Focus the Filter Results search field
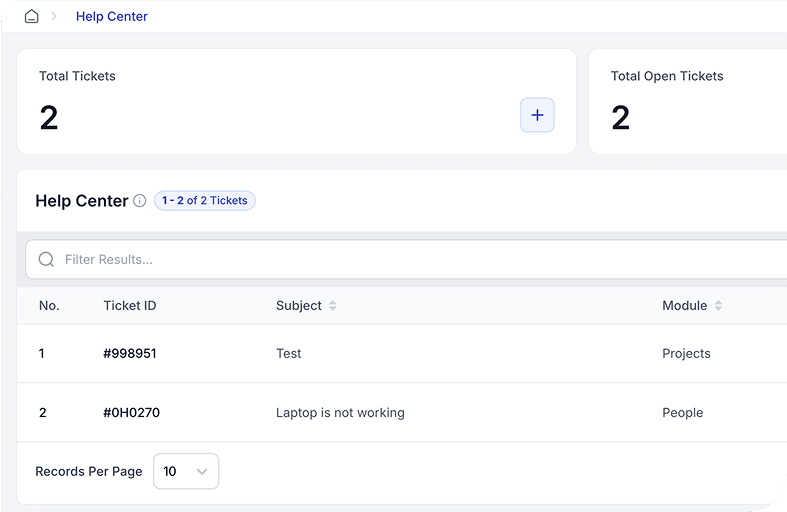The image size is (787, 512). click(x=400, y=260)
